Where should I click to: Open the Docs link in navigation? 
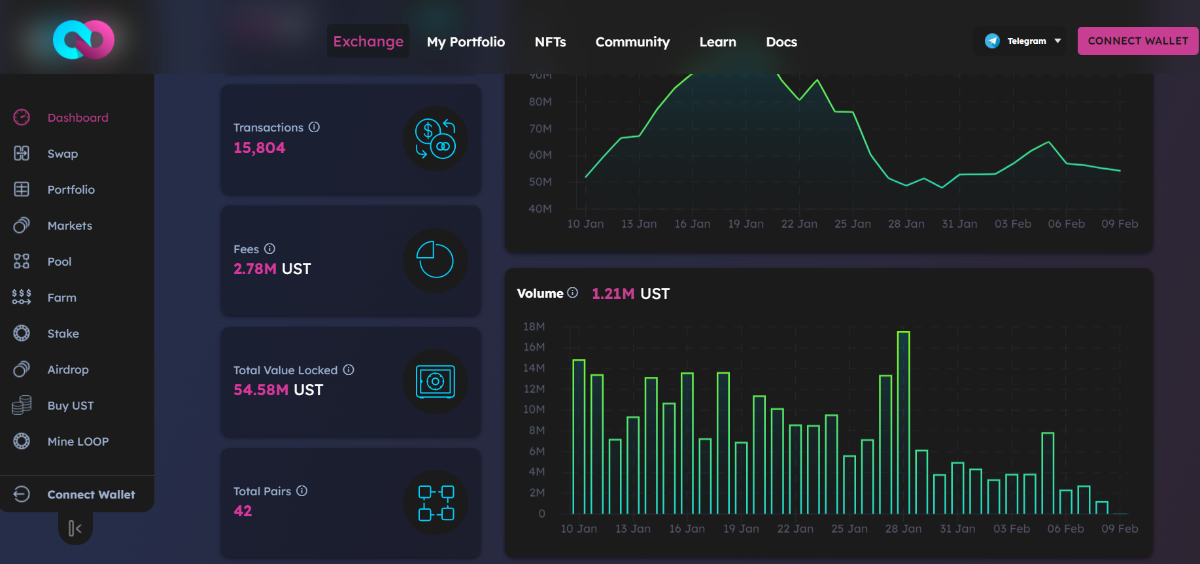pos(781,42)
